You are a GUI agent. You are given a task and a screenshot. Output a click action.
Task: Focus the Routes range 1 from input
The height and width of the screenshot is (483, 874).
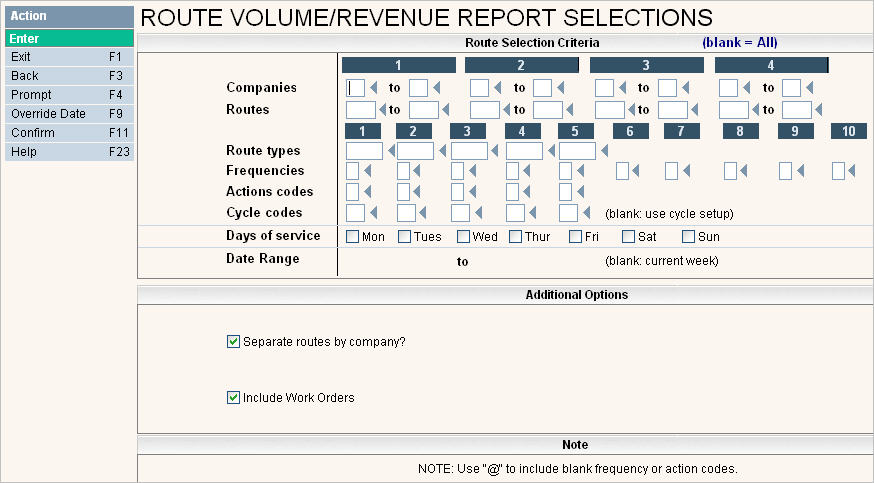pos(361,110)
